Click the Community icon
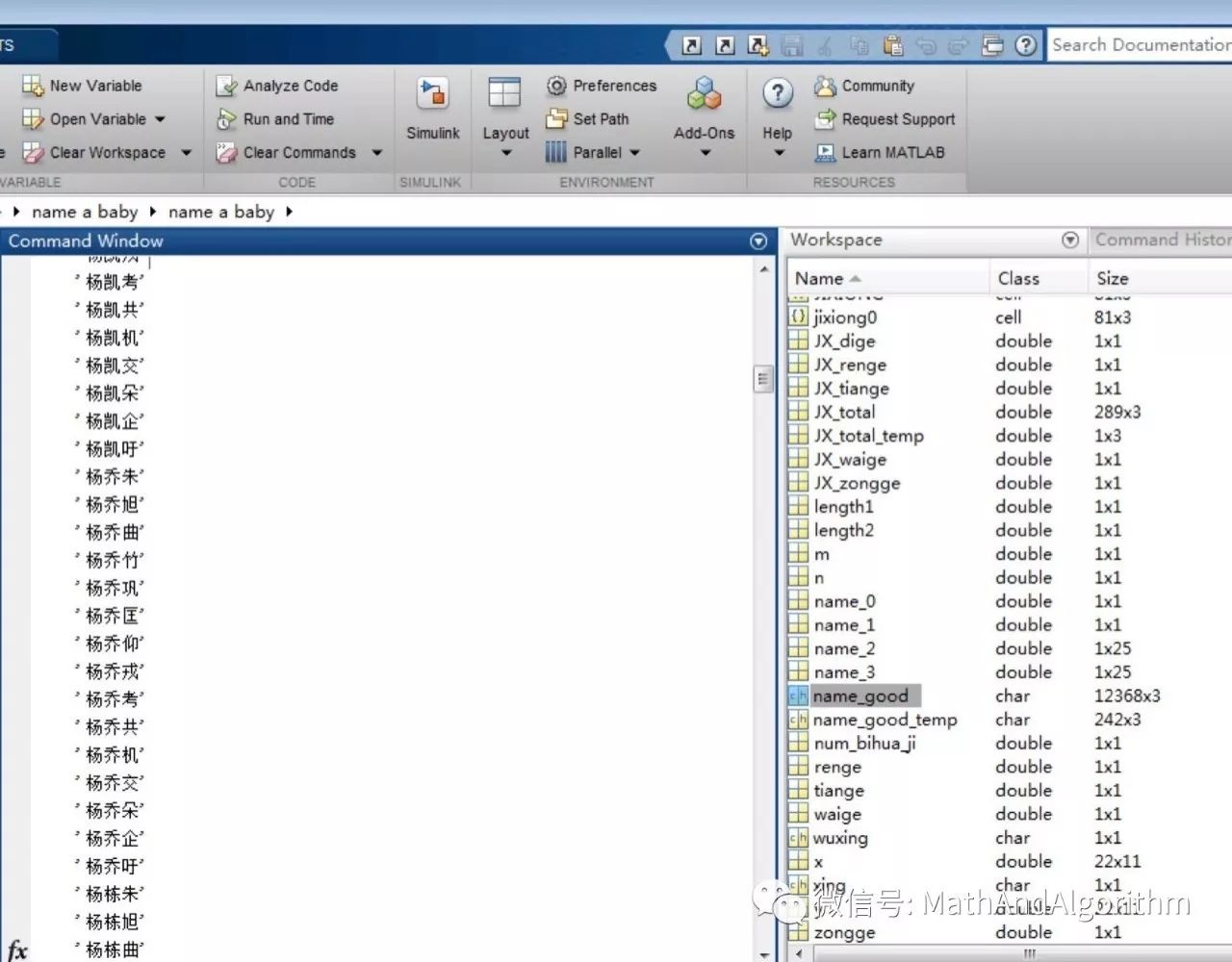The image size is (1232, 962). (825, 86)
